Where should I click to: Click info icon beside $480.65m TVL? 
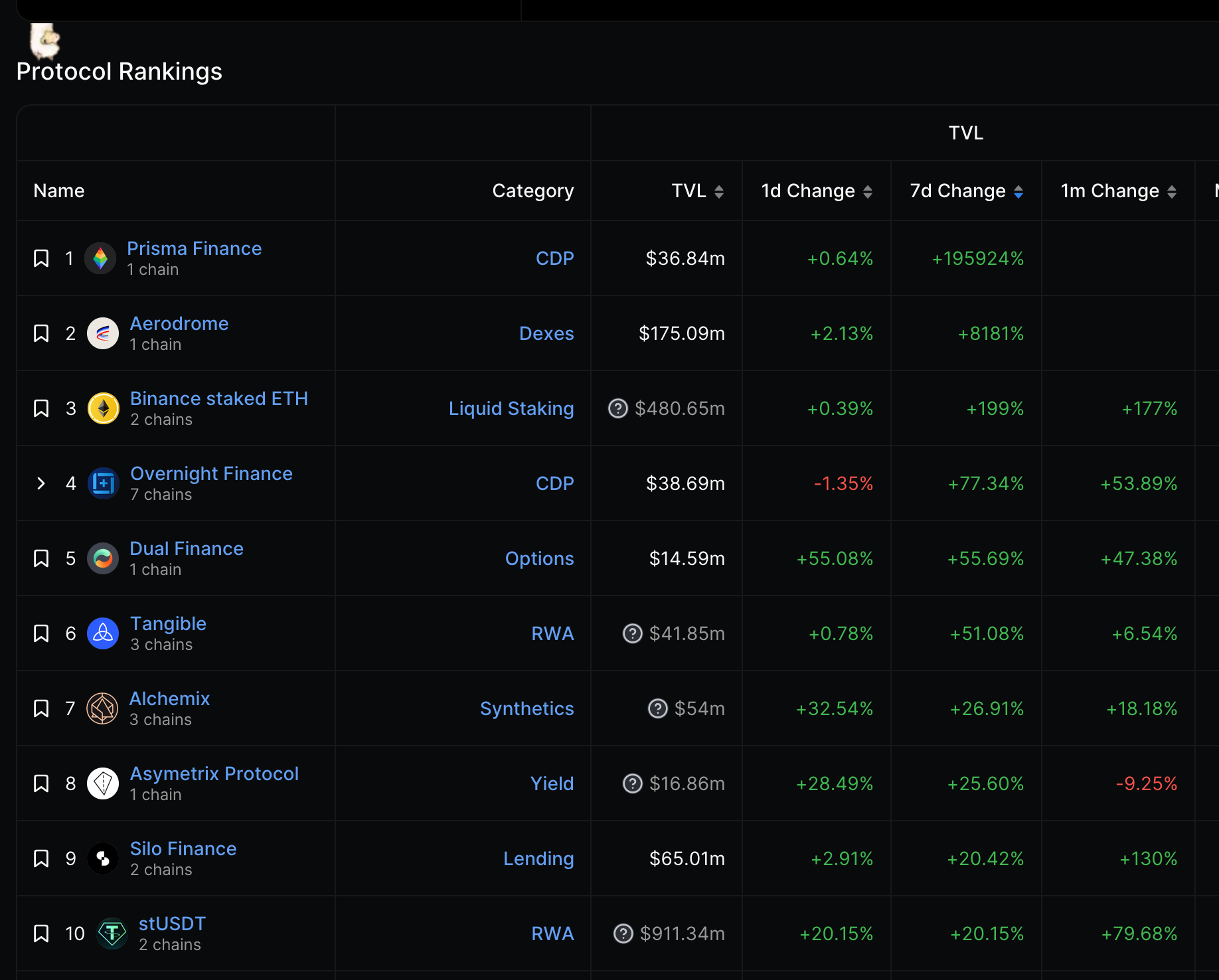pos(618,408)
